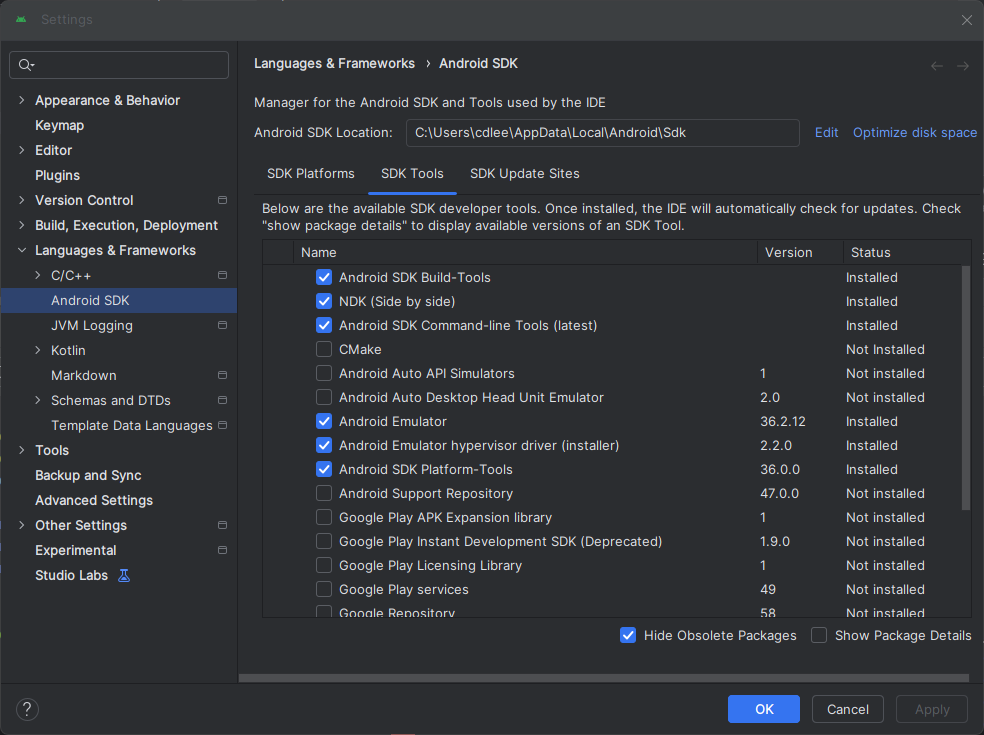Uncheck the NDK (Side by side) checkbox
The width and height of the screenshot is (984, 735).
(324, 301)
